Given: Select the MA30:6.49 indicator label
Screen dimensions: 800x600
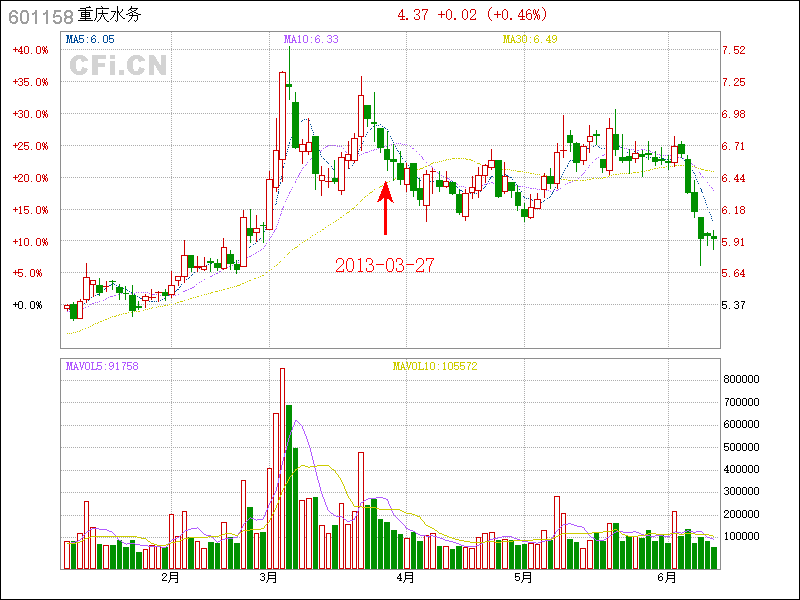Looking at the screenshot, I should pos(530,39).
